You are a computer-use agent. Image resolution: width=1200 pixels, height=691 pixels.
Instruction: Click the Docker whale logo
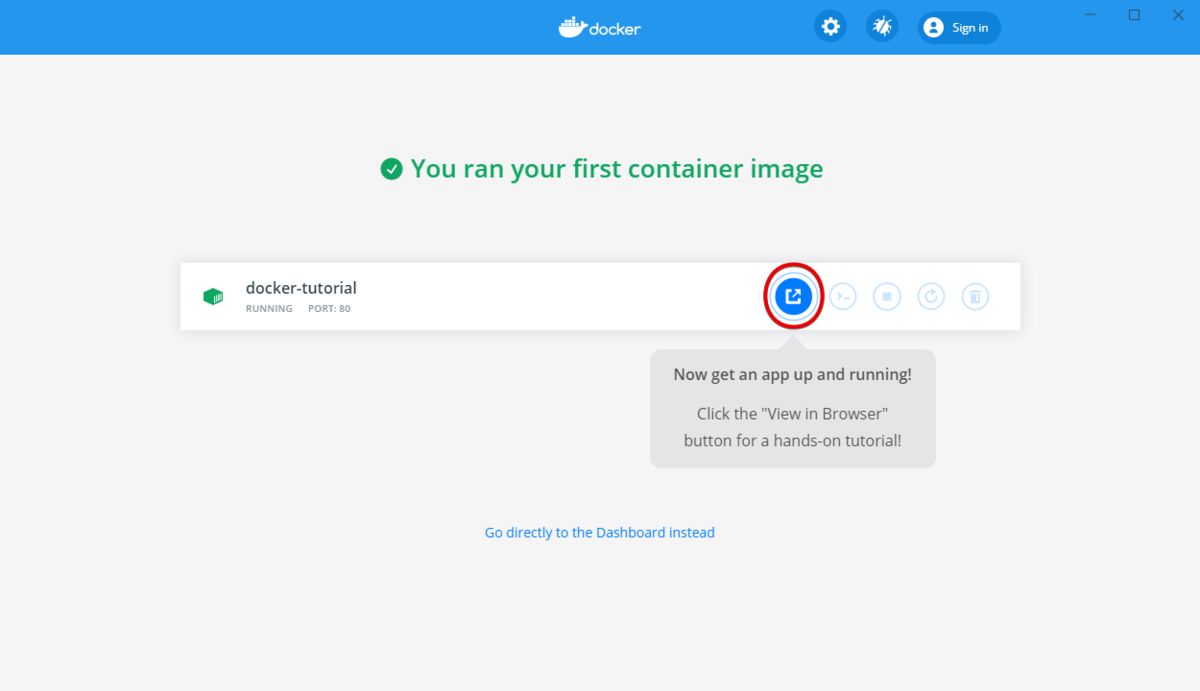600,27
